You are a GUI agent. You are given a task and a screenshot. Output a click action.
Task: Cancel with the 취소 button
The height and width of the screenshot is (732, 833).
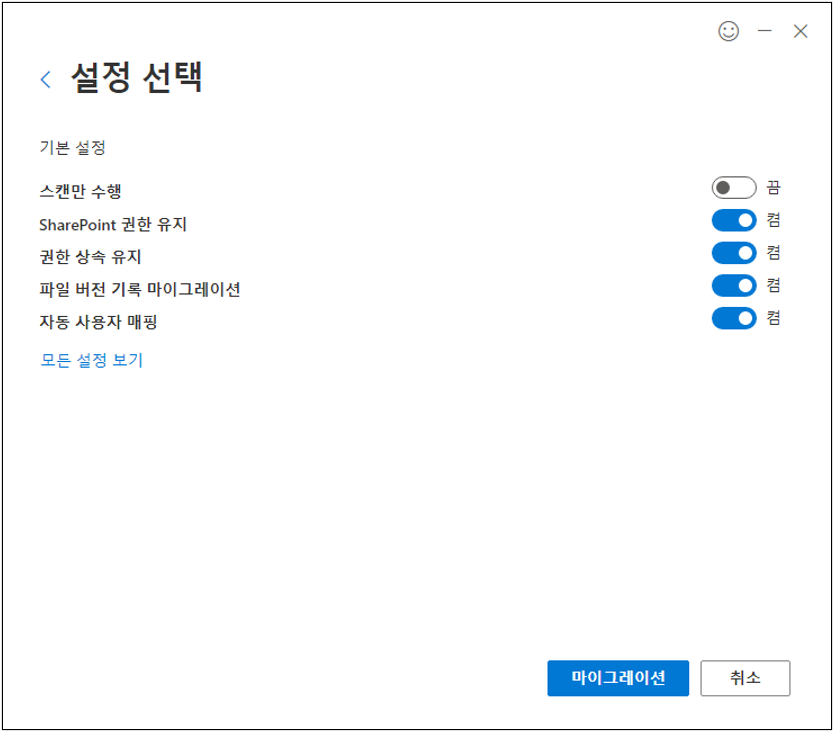click(745, 678)
